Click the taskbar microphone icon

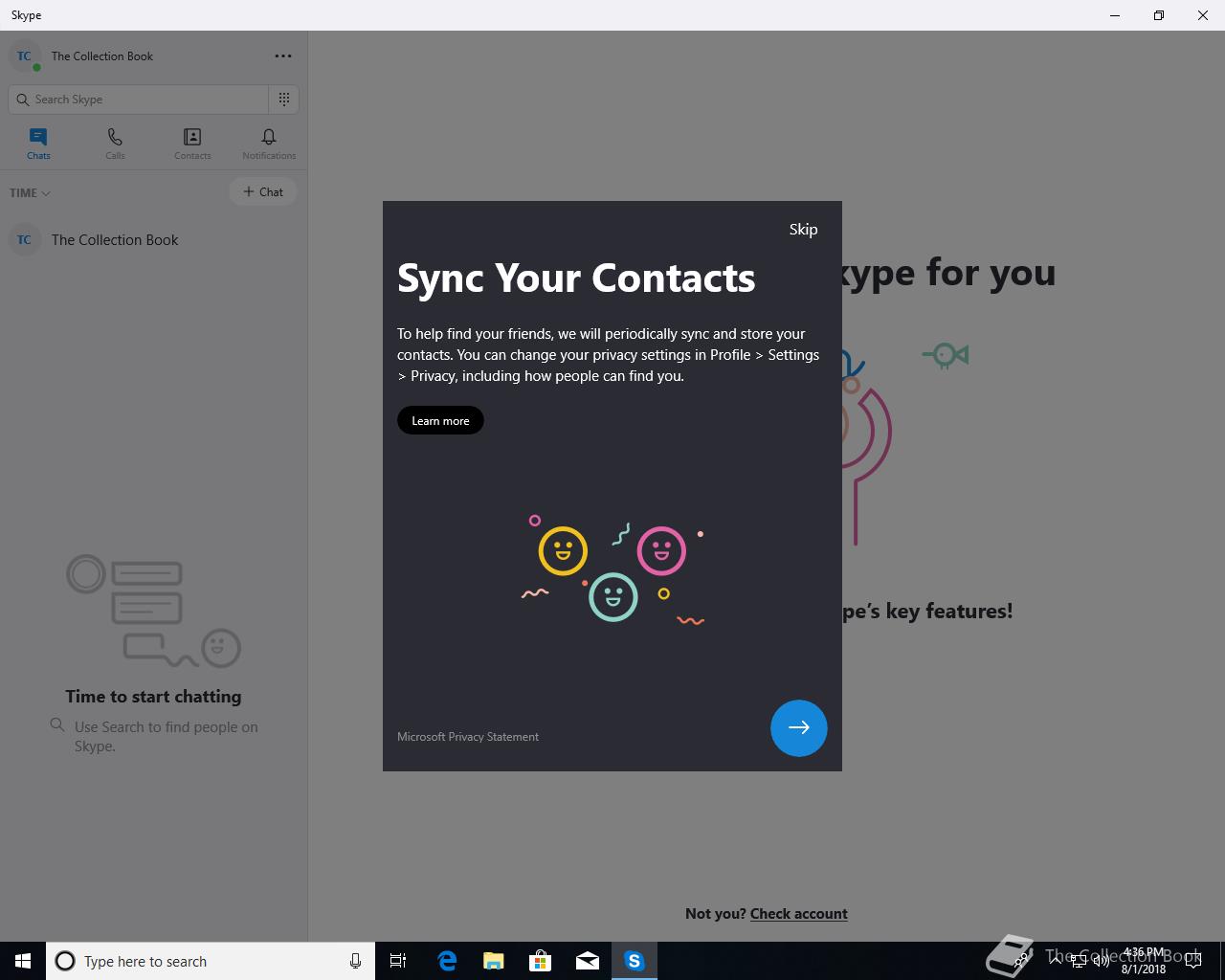pyautogui.click(x=355, y=961)
